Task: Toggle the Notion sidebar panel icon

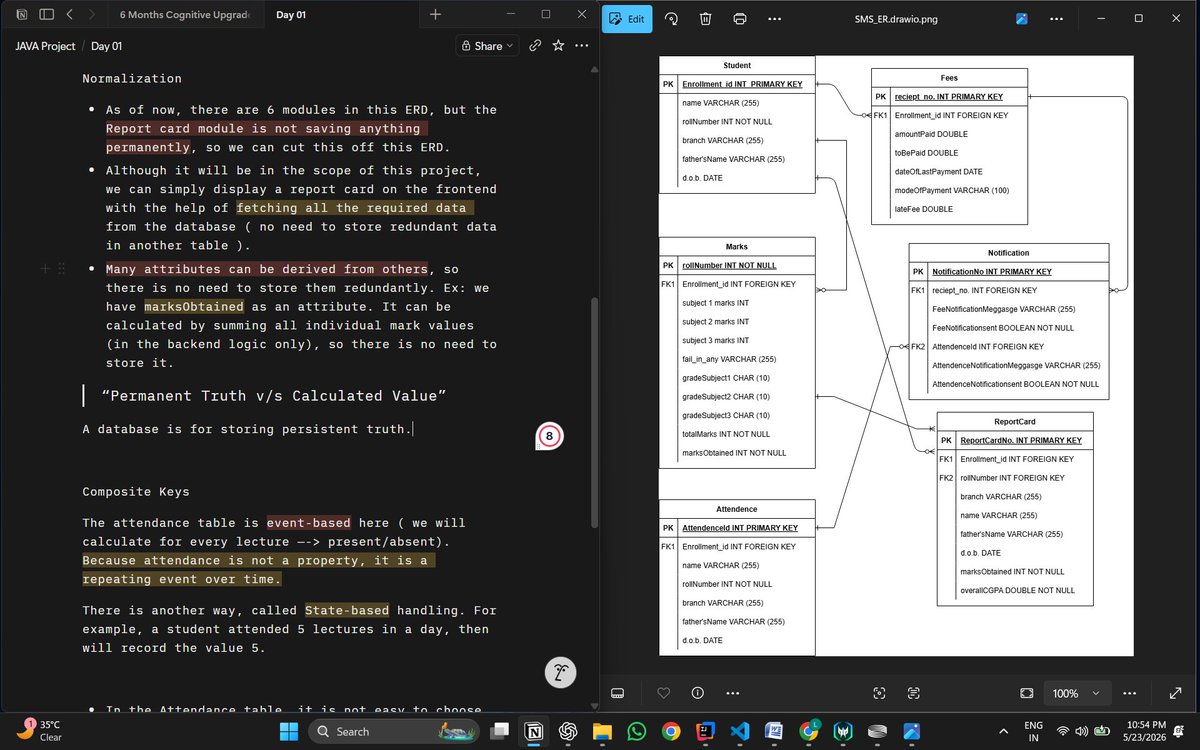Action: point(46,15)
